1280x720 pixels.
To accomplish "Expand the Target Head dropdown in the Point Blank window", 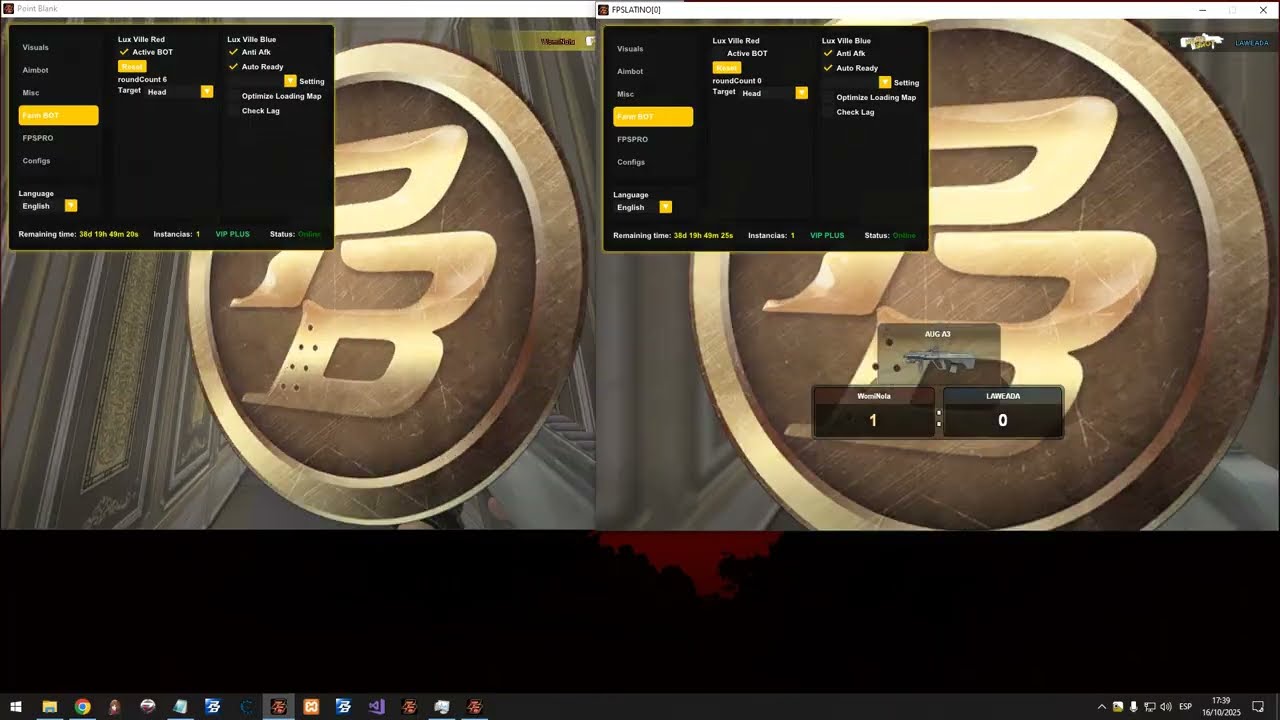I will pyautogui.click(x=207, y=91).
